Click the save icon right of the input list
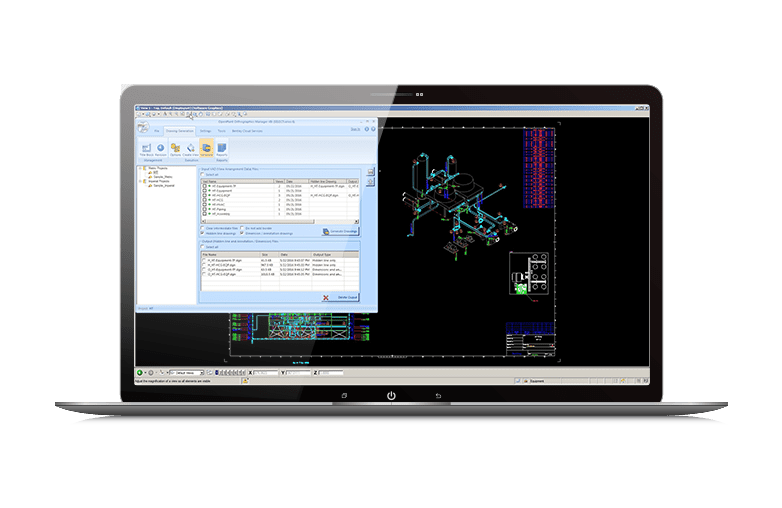The height and width of the screenshot is (508, 782). [x=370, y=172]
